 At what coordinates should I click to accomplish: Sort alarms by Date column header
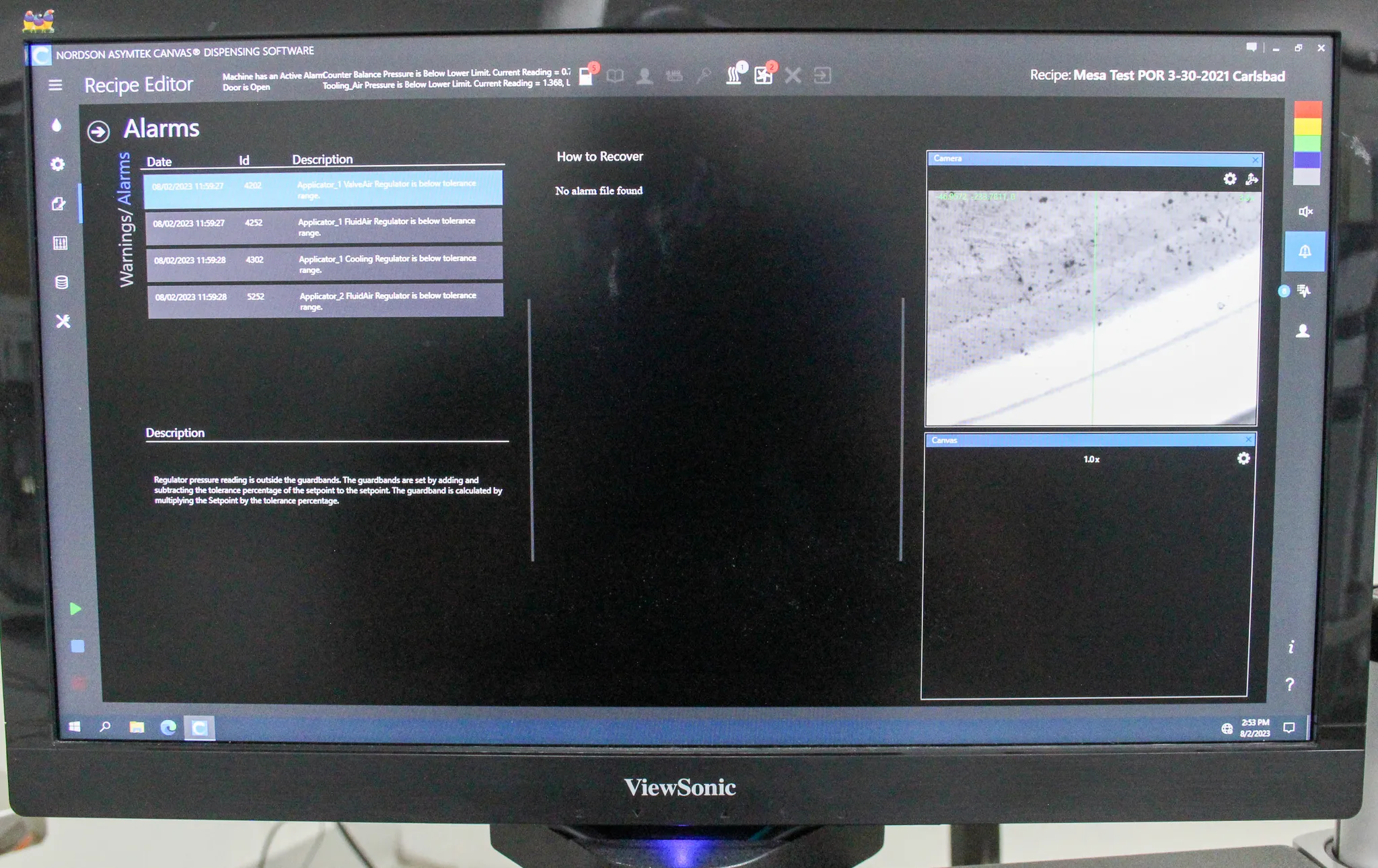click(159, 161)
